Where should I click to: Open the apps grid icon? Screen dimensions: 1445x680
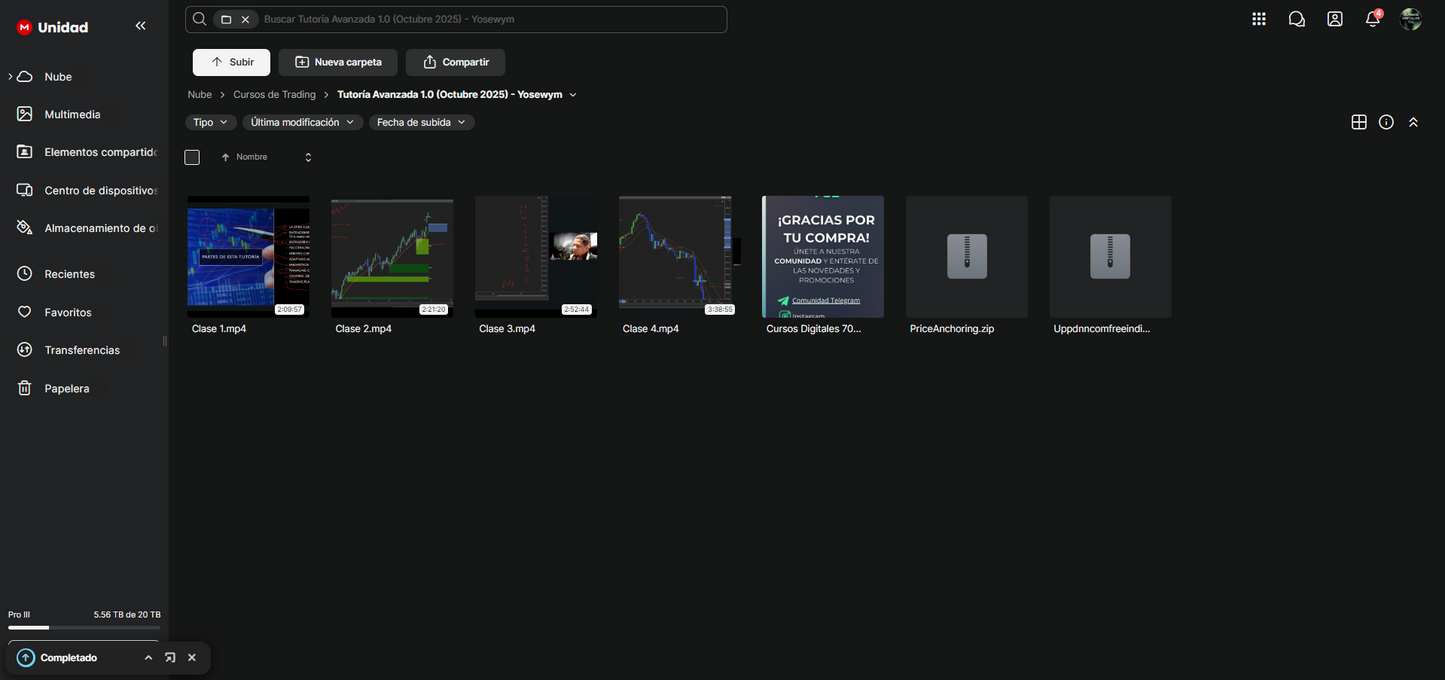coord(1259,19)
